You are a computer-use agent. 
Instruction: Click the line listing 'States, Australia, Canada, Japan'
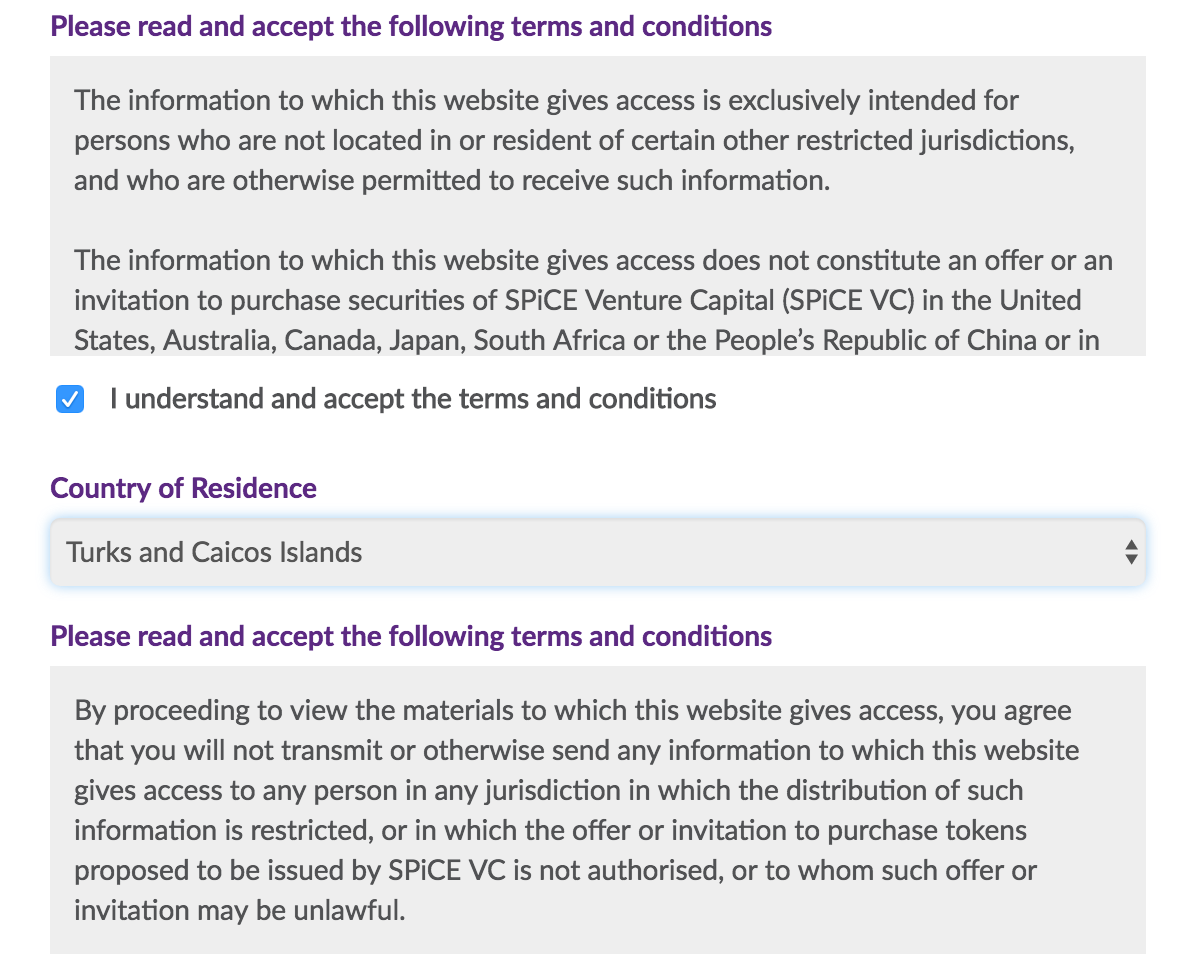(587, 341)
